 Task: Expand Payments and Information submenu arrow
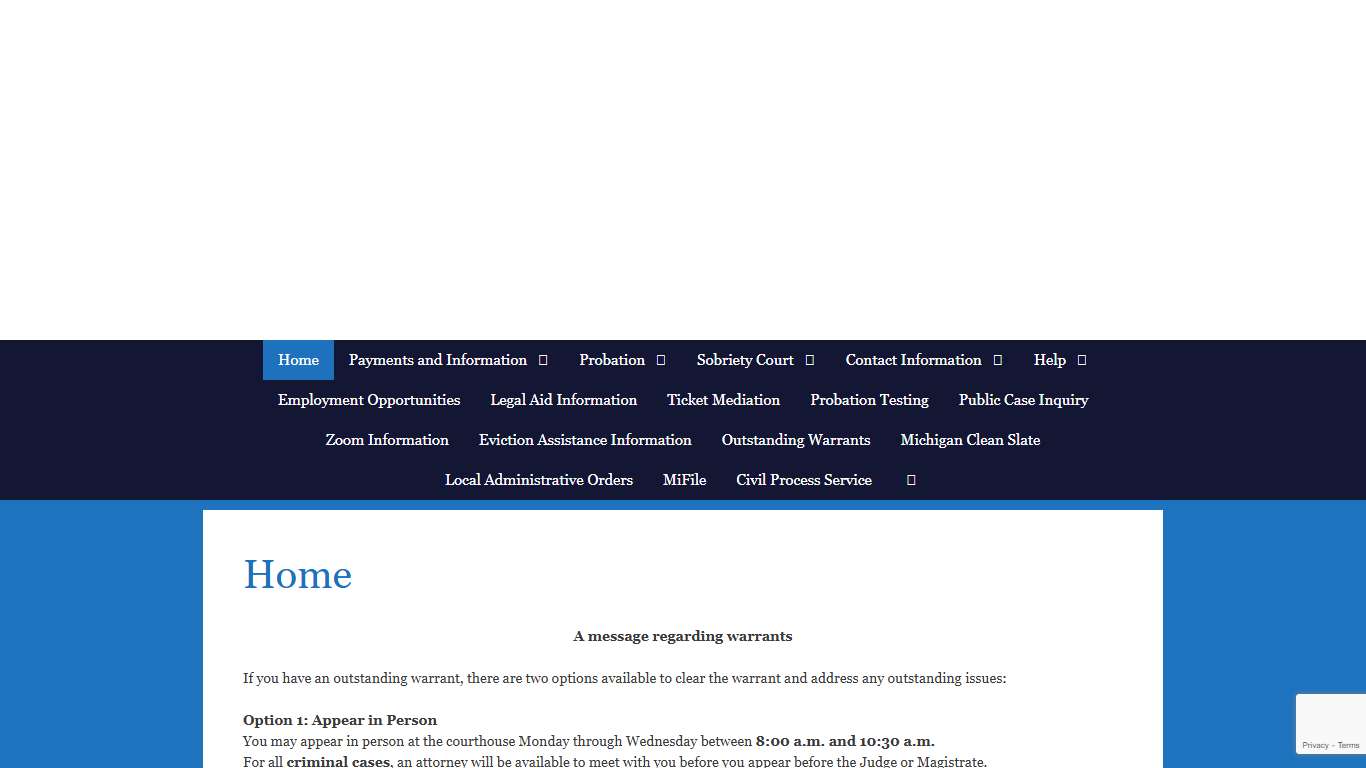tap(543, 360)
